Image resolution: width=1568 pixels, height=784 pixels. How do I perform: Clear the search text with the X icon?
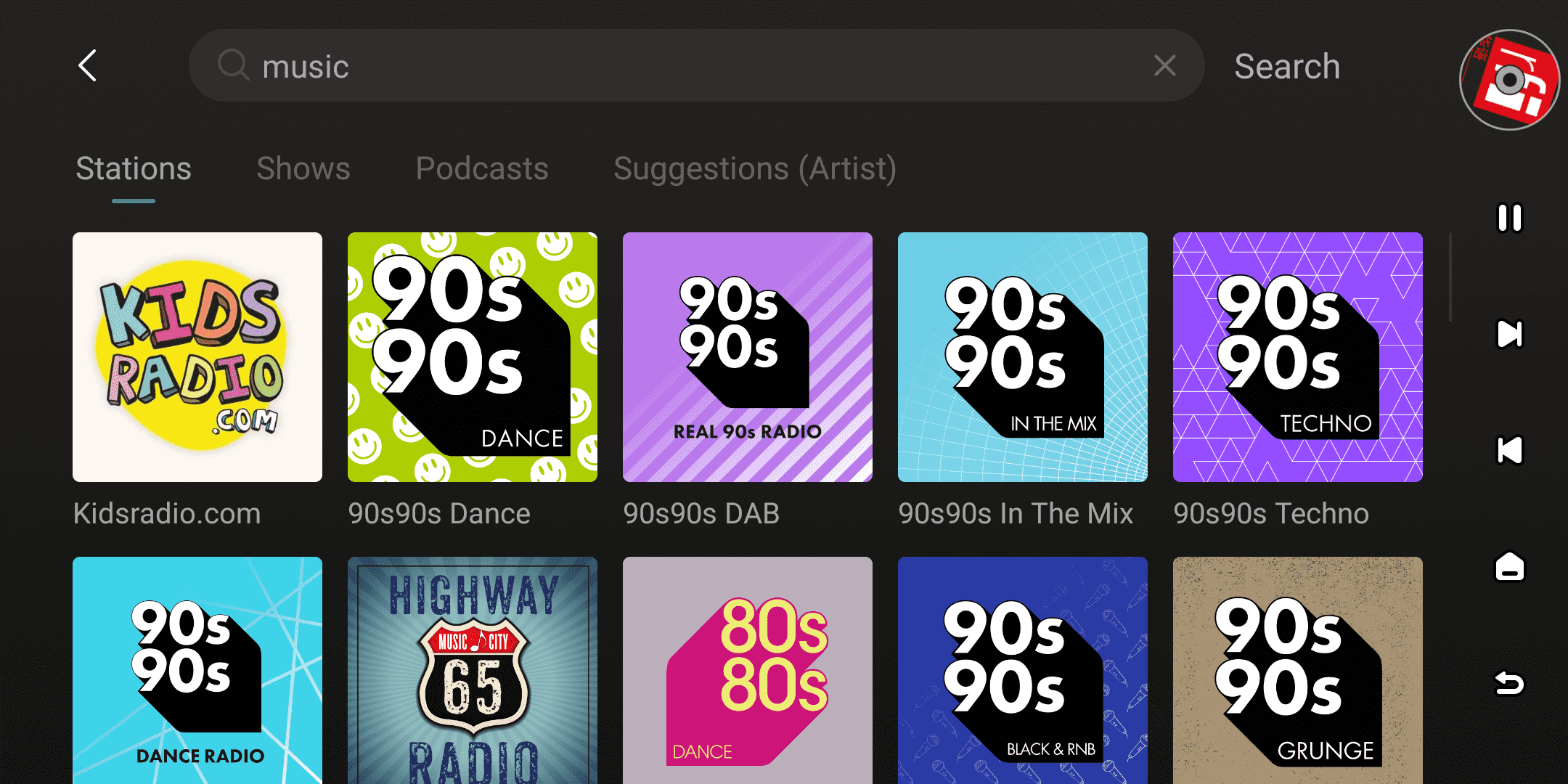[1164, 66]
